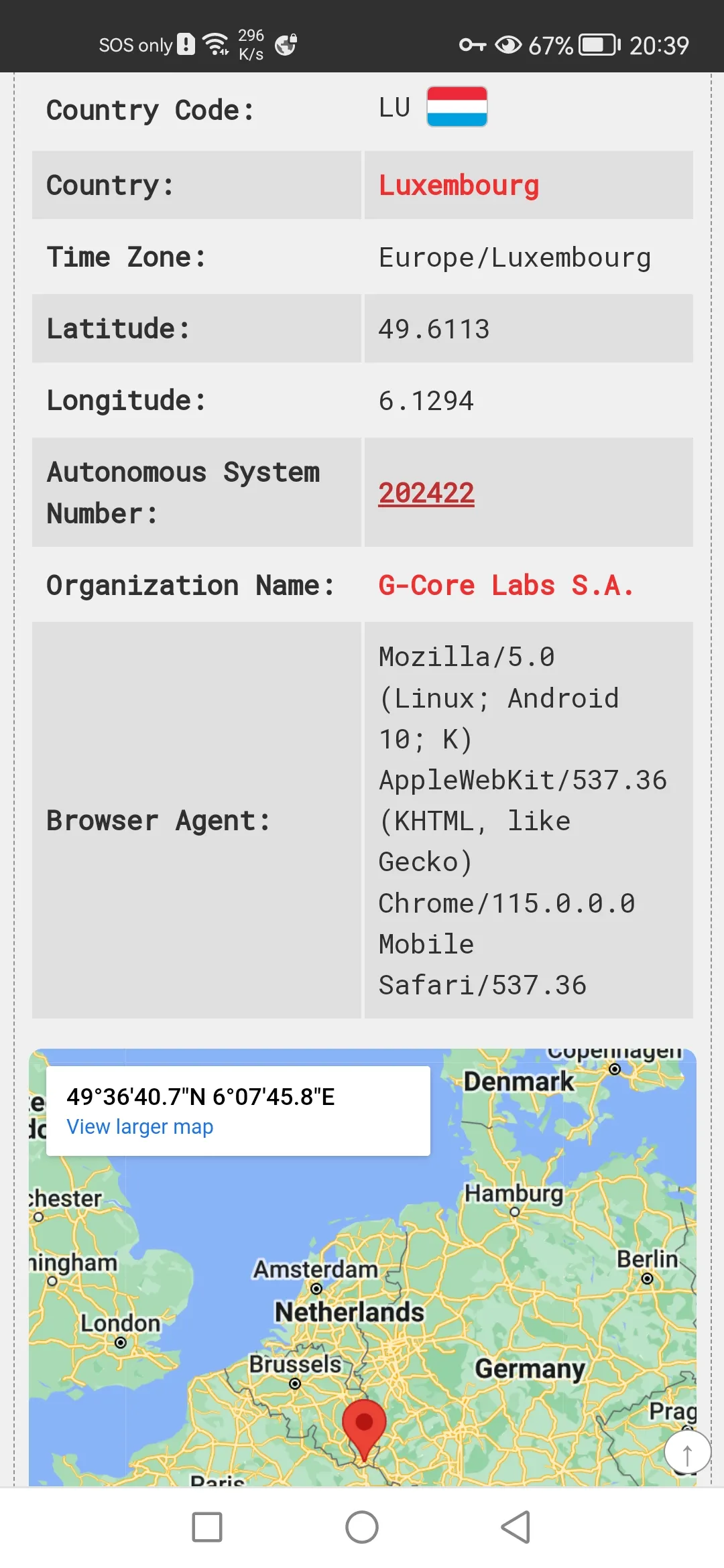Tap the Germany label on the map
The width and height of the screenshot is (724, 1568).
click(530, 1369)
